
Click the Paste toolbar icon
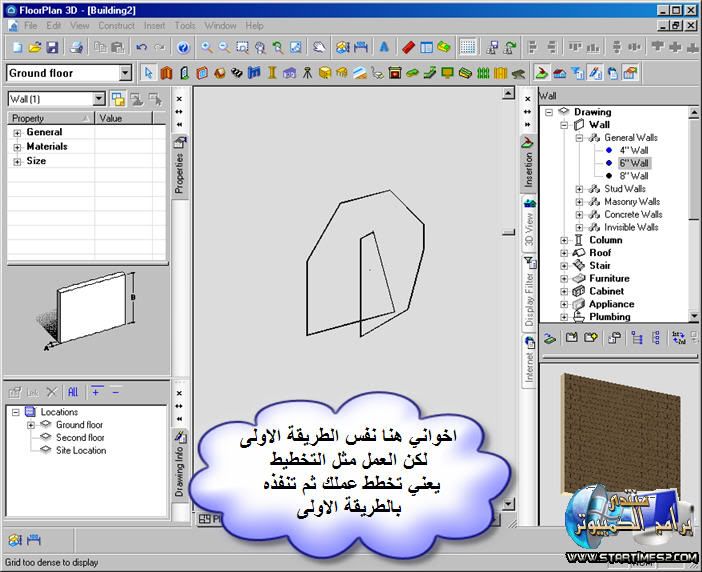tap(117, 47)
